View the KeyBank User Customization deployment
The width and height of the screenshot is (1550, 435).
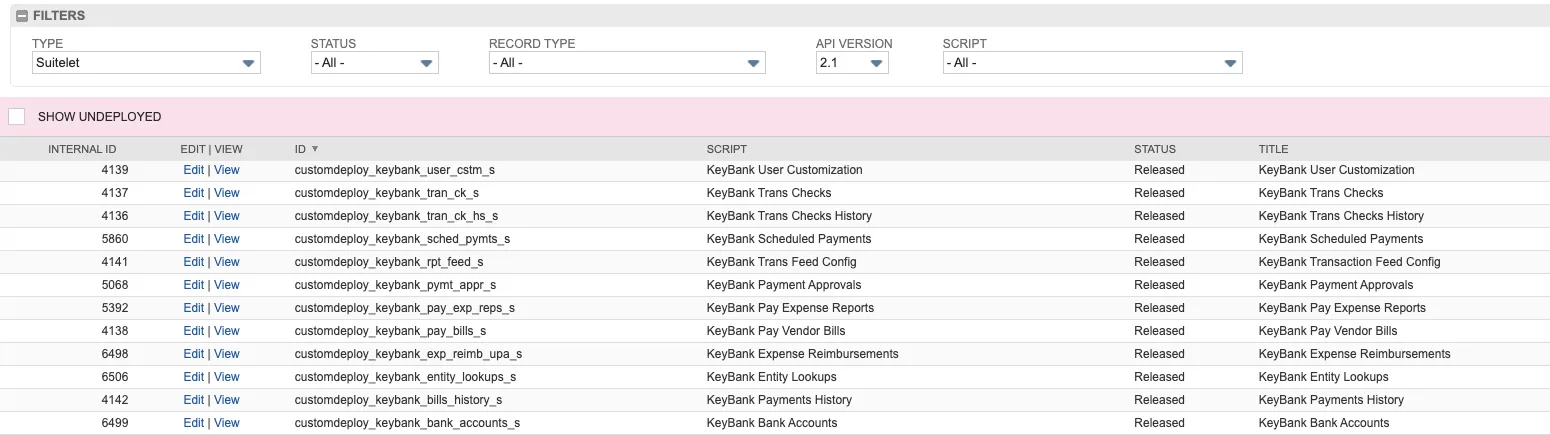(x=227, y=170)
